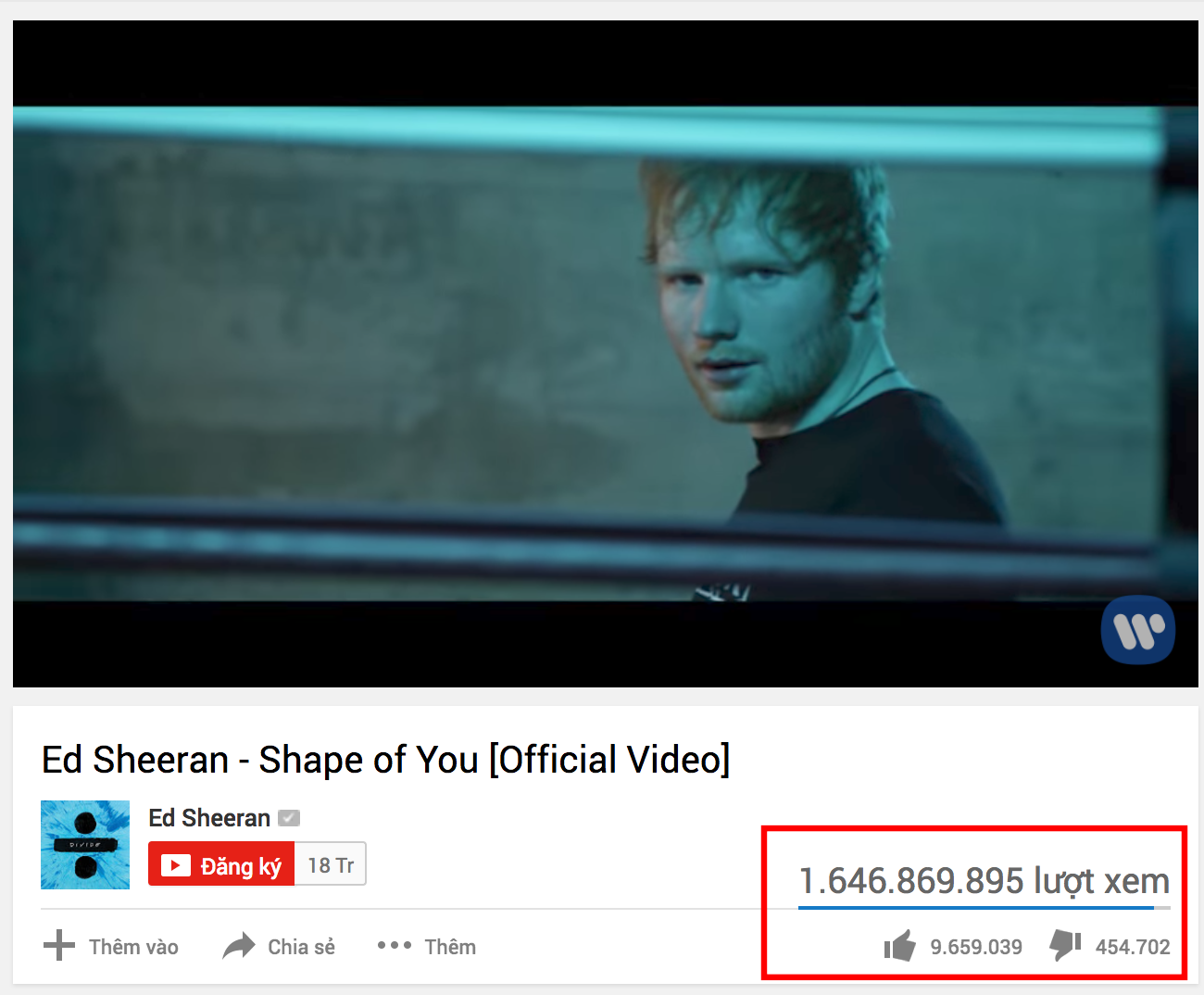Click the thumbs down dislike icon
This screenshot has height=995, width=1204.
tap(1065, 946)
